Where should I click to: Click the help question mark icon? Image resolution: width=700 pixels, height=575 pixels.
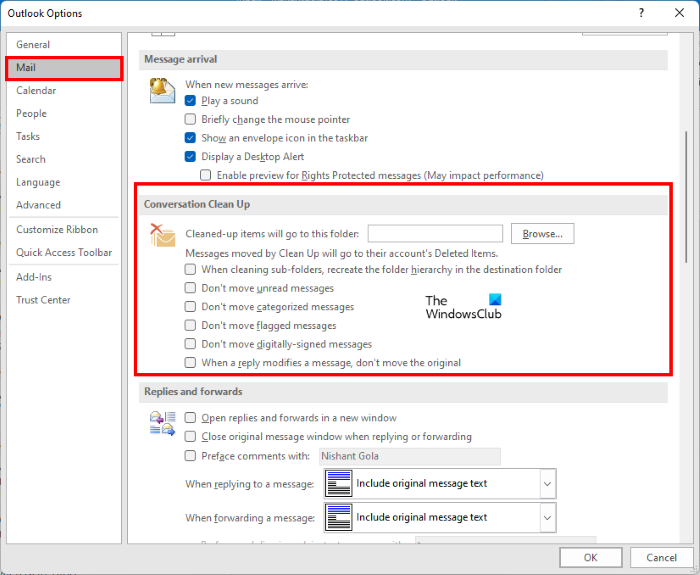point(641,13)
